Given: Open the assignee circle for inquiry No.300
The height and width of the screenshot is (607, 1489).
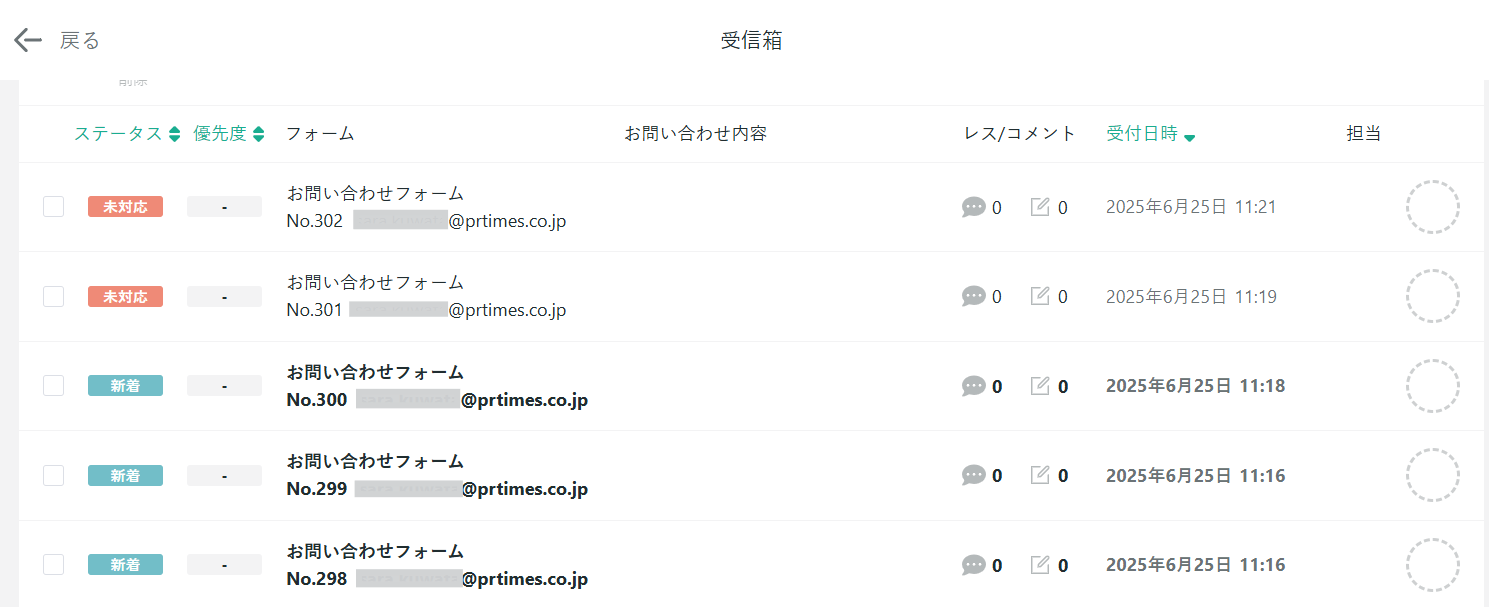Looking at the screenshot, I should 1432,386.
